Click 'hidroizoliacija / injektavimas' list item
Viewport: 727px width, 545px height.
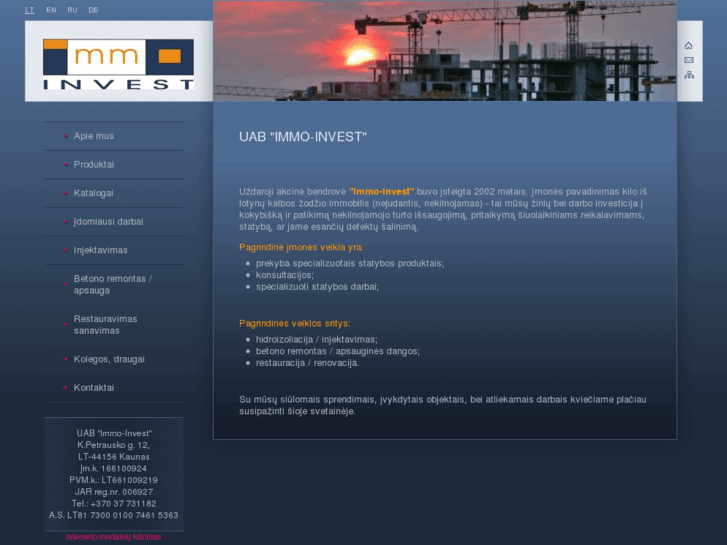[317, 340]
